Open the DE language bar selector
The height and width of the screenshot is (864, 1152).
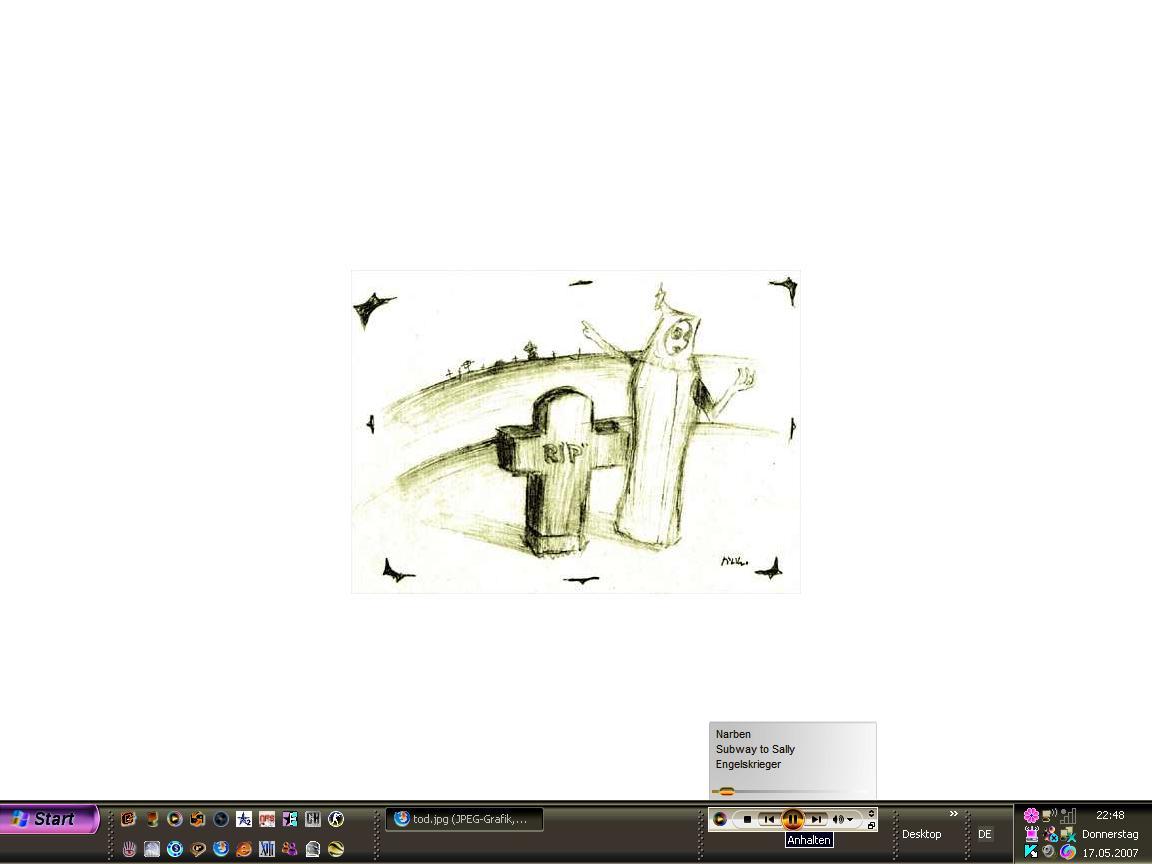tap(985, 834)
